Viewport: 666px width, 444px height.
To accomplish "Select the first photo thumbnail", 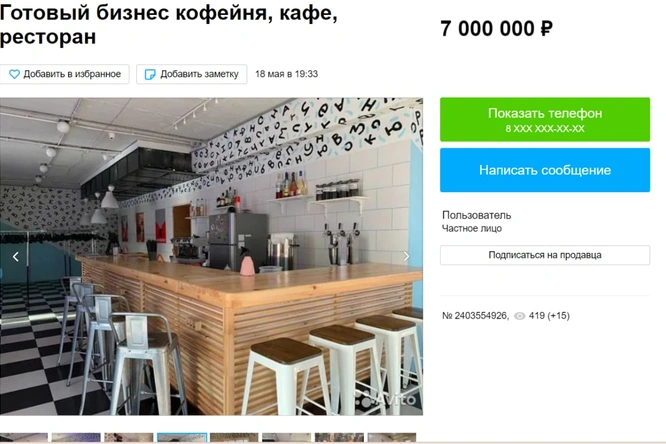I will (x=23, y=438).
